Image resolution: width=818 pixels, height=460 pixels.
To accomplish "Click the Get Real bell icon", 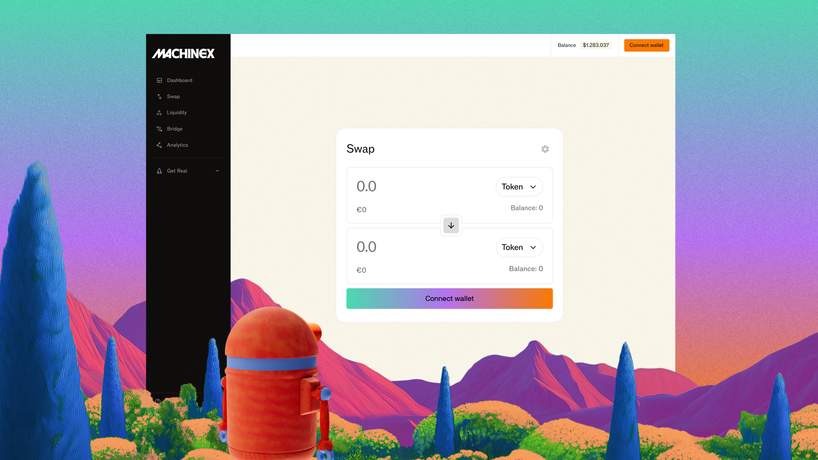I will (x=159, y=171).
